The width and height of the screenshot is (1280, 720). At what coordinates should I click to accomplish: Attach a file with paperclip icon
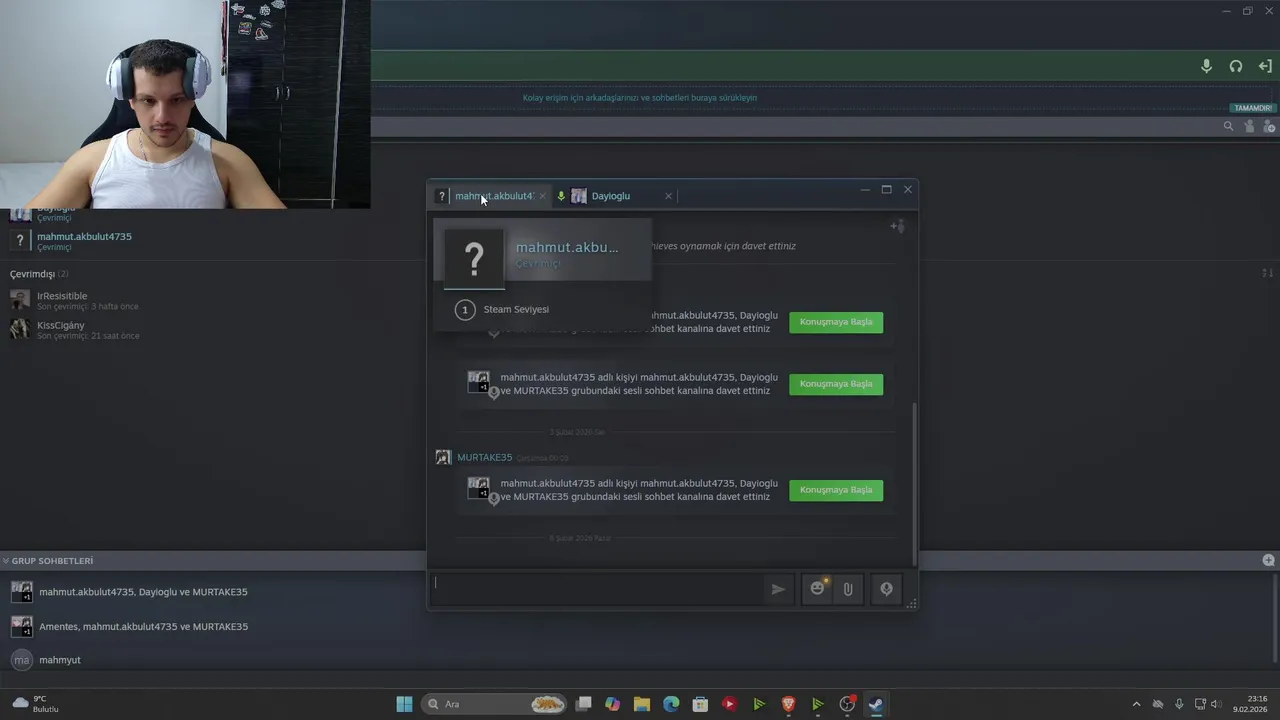[848, 589]
